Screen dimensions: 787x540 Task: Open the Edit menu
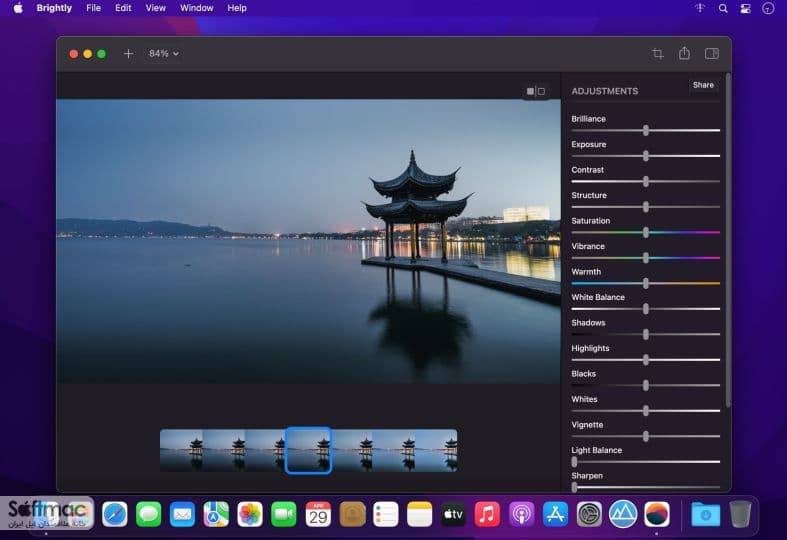point(123,8)
